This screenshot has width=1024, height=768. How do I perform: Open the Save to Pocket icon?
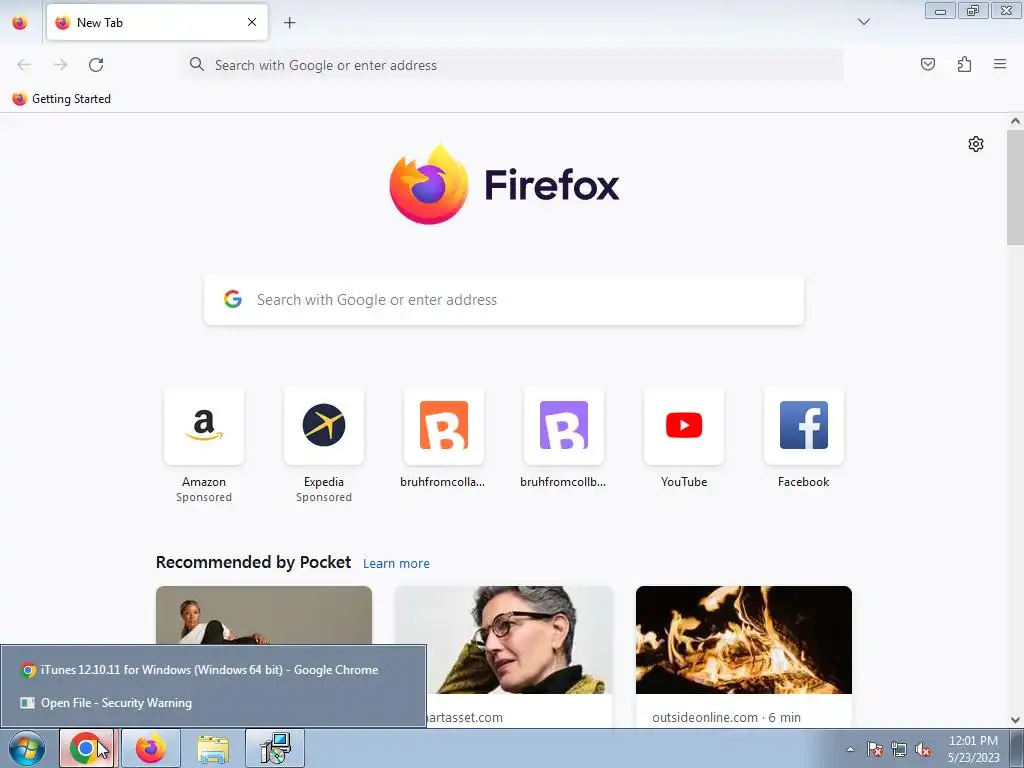coord(928,64)
